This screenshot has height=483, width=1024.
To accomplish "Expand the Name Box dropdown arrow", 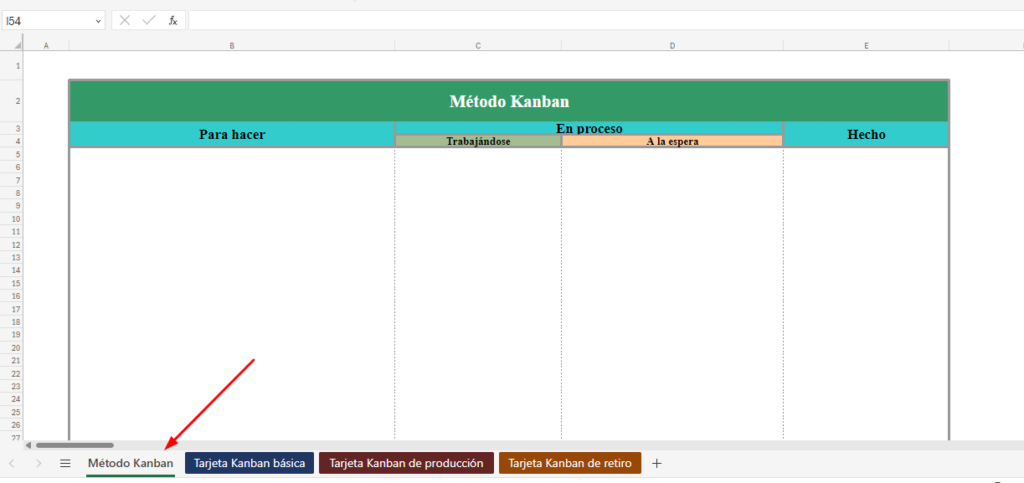I will click(97, 20).
